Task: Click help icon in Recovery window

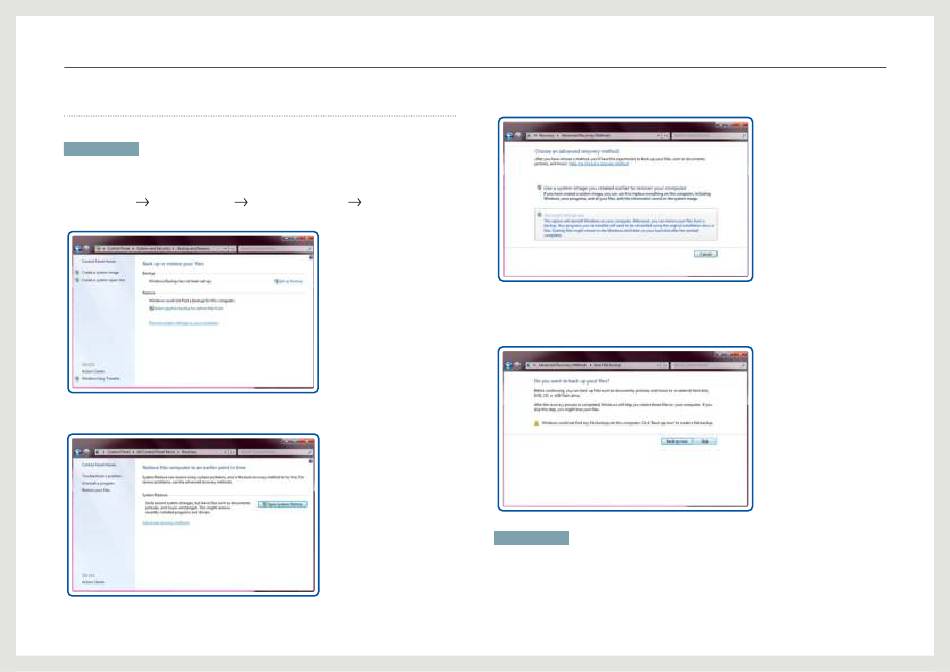Action: [311, 461]
